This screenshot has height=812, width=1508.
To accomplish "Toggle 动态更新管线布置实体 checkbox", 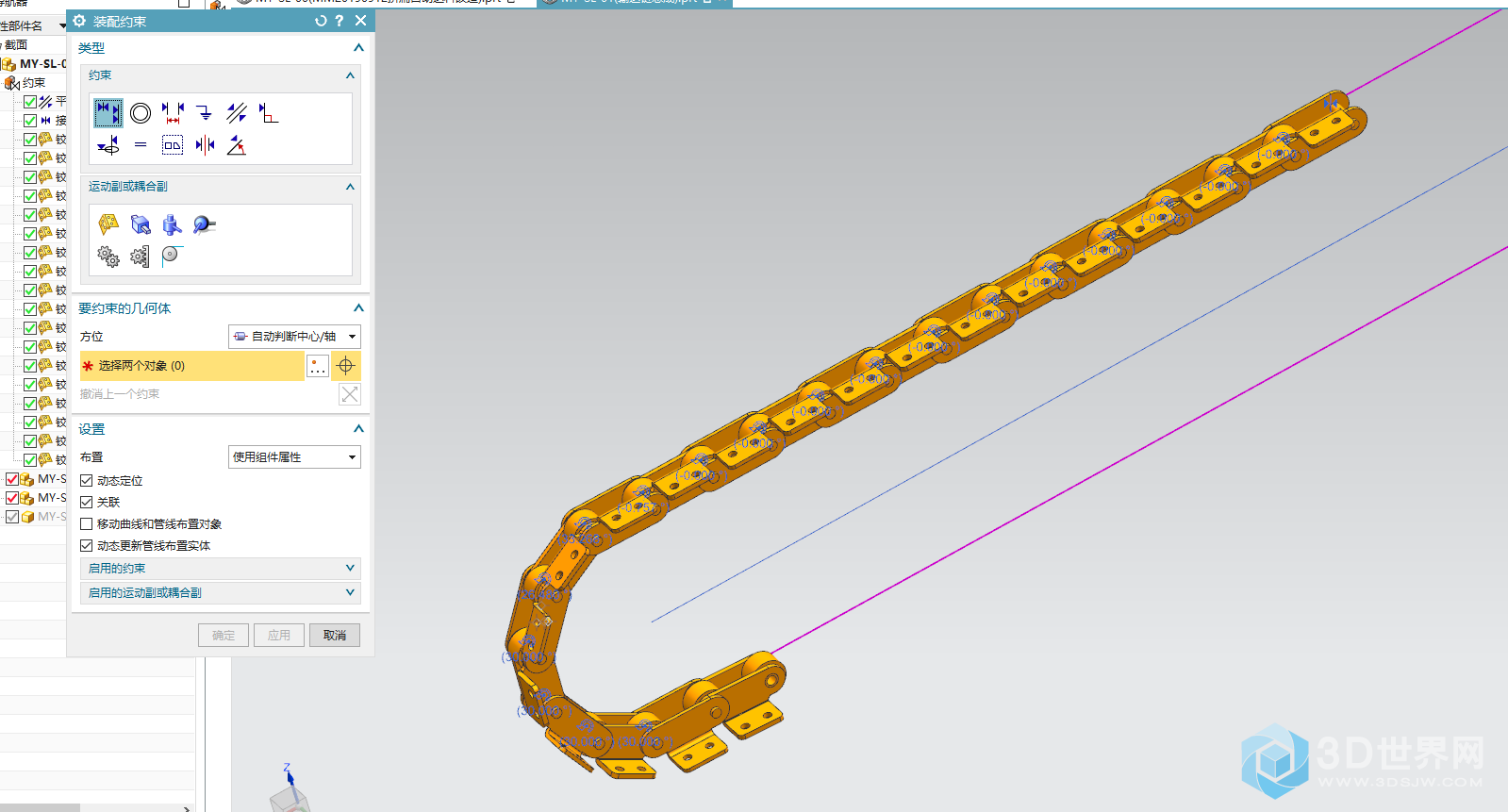I will point(86,546).
